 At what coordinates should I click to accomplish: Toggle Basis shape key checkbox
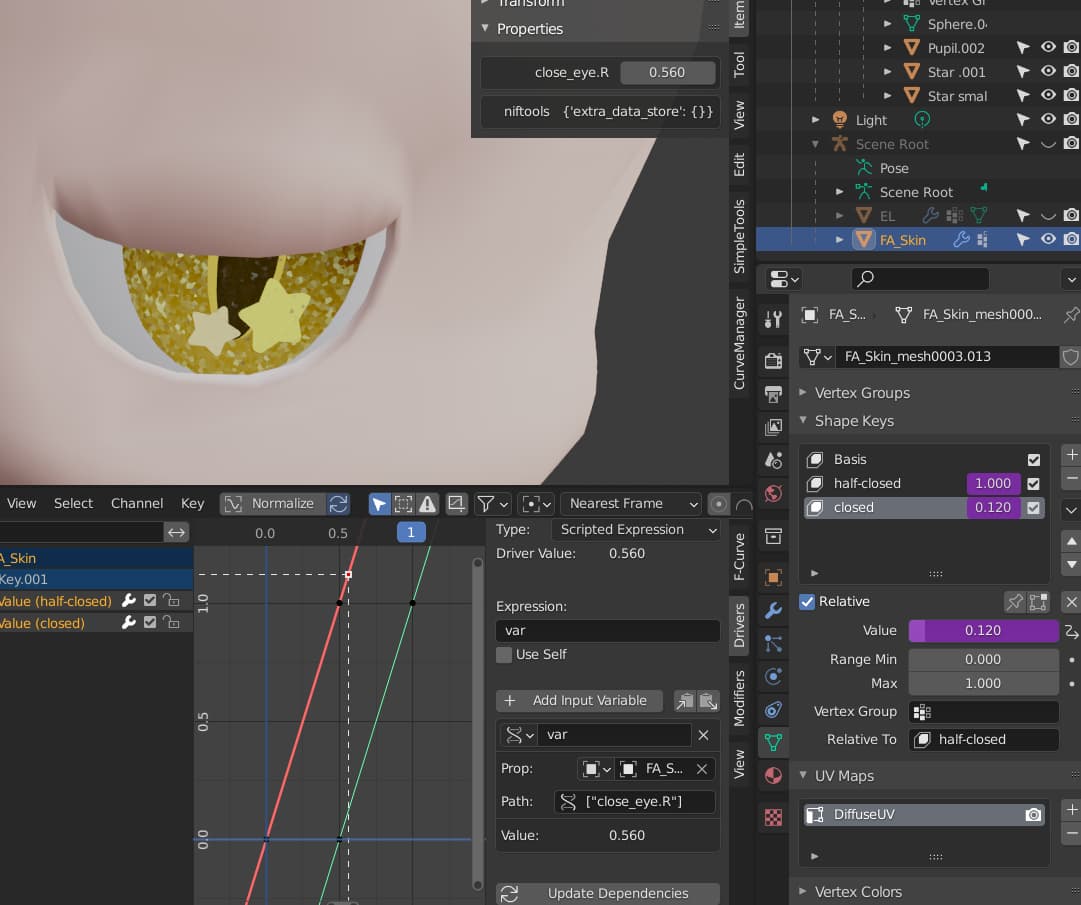(1033, 460)
